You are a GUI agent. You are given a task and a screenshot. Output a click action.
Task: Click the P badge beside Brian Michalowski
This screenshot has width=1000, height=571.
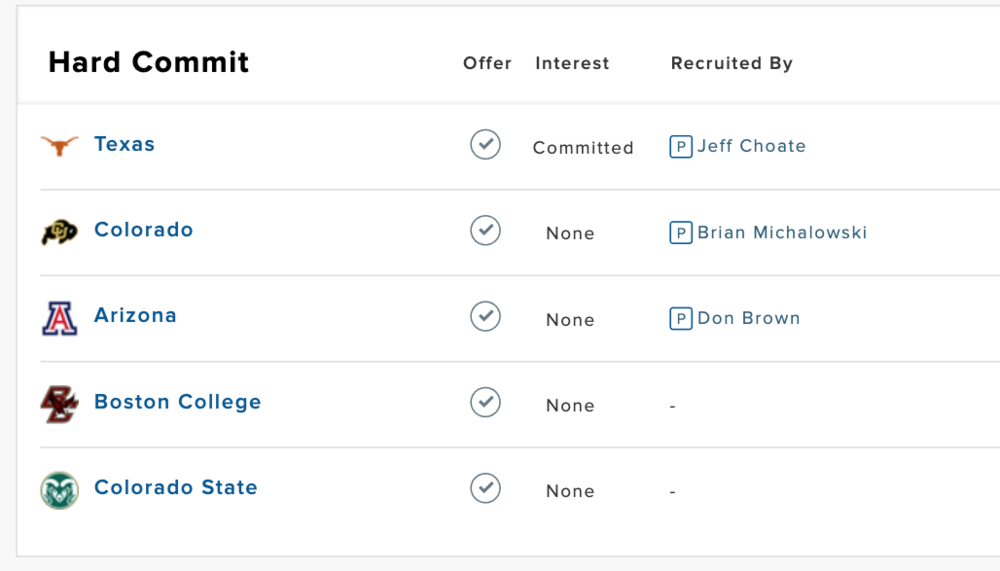pyautogui.click(x=681, y=233)
